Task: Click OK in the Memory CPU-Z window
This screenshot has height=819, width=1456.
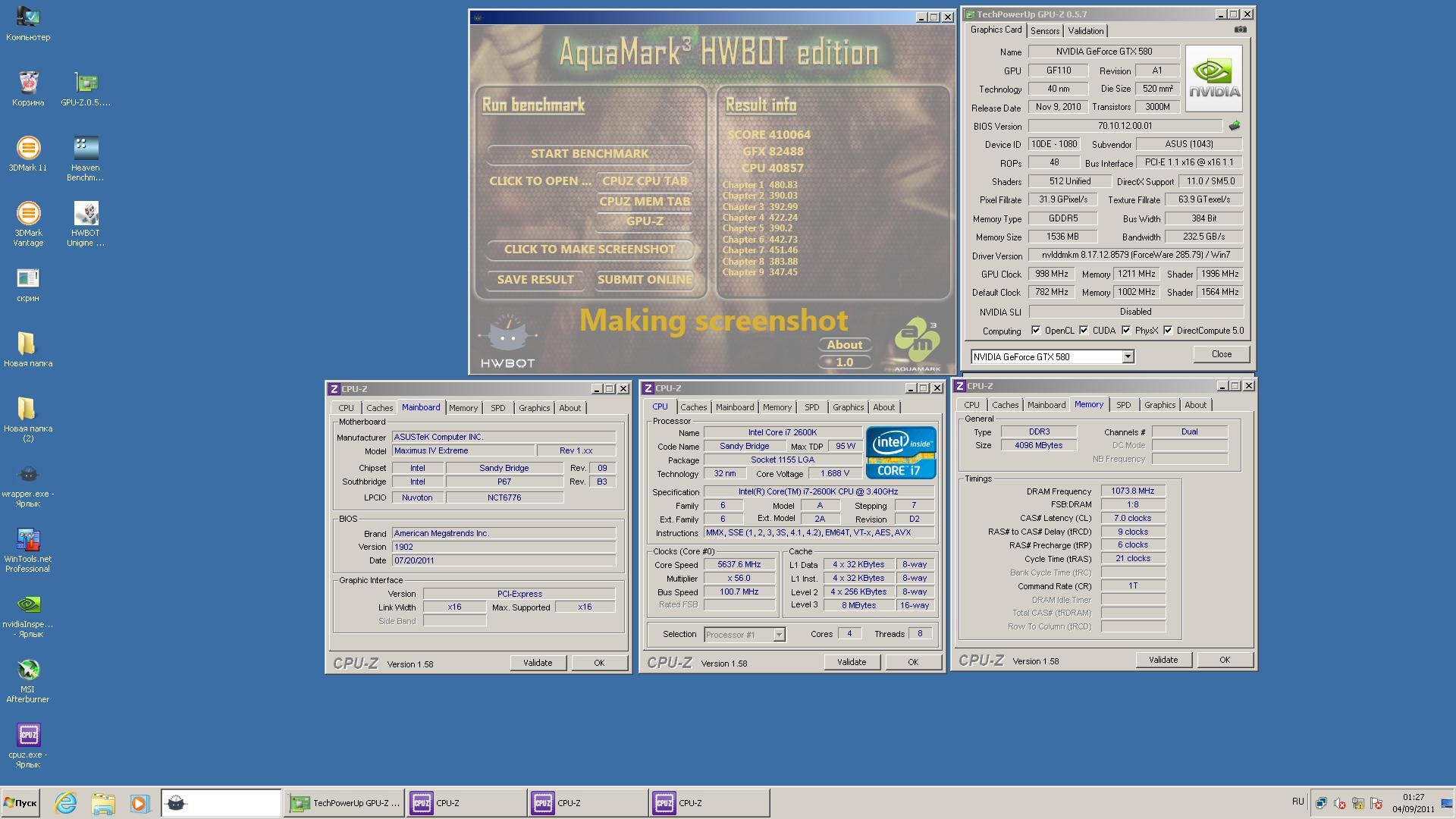Action: point(1224,660)
